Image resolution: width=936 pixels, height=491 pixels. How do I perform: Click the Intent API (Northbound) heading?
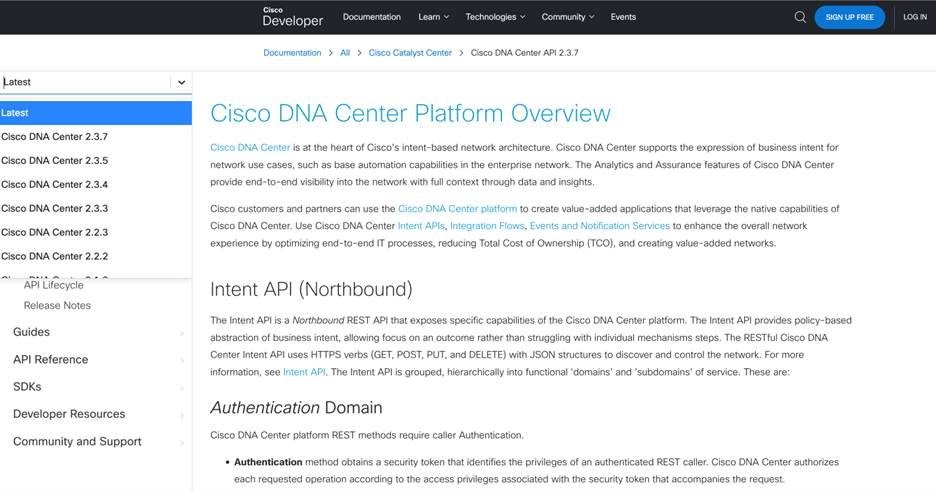(311, 289)
